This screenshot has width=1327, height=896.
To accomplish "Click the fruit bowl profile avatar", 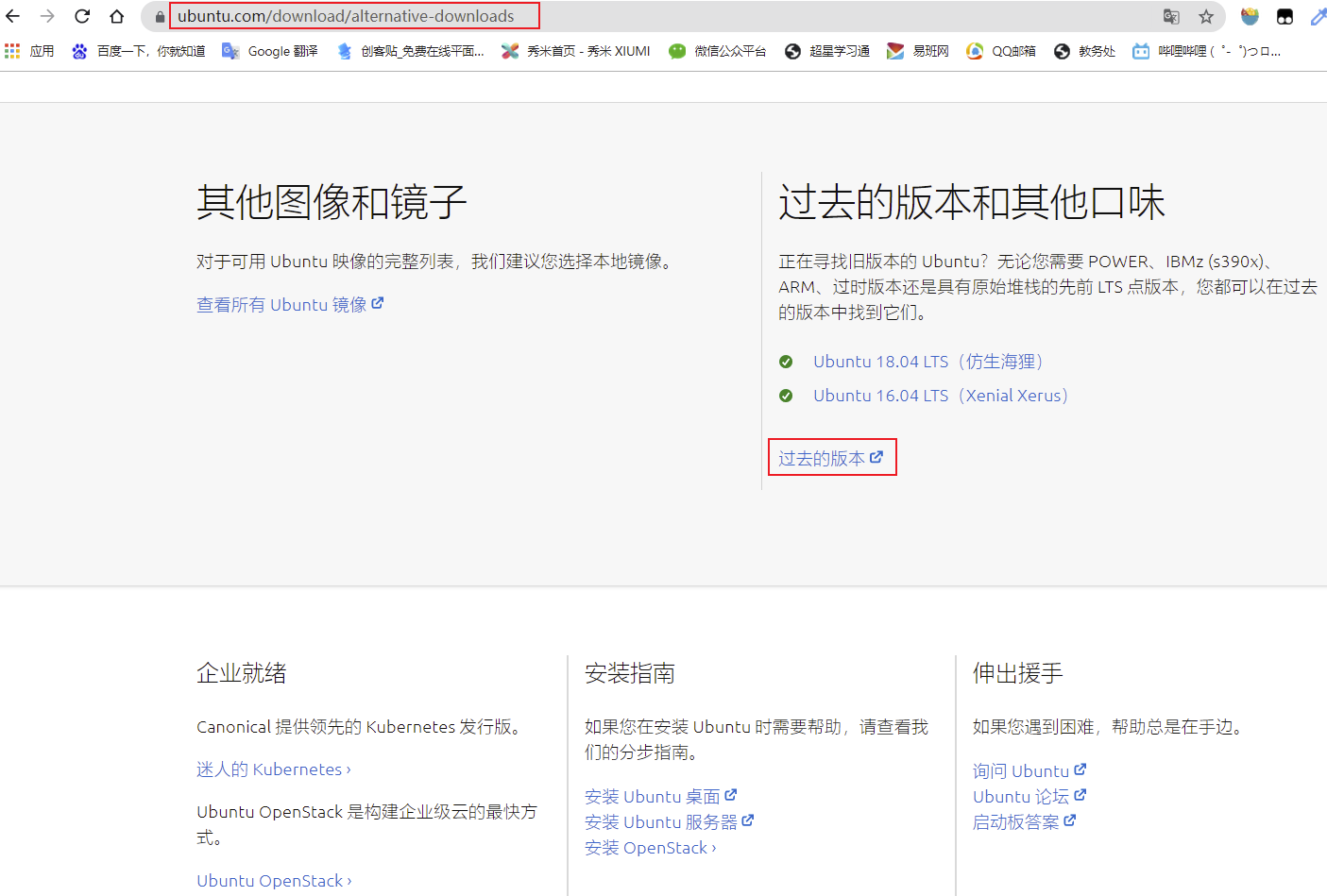I will 1250,15.
